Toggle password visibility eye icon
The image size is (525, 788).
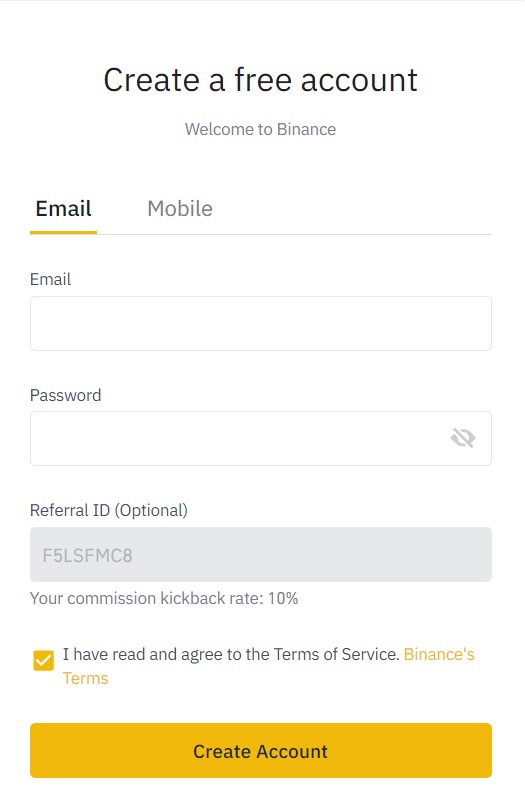point(463,438)
